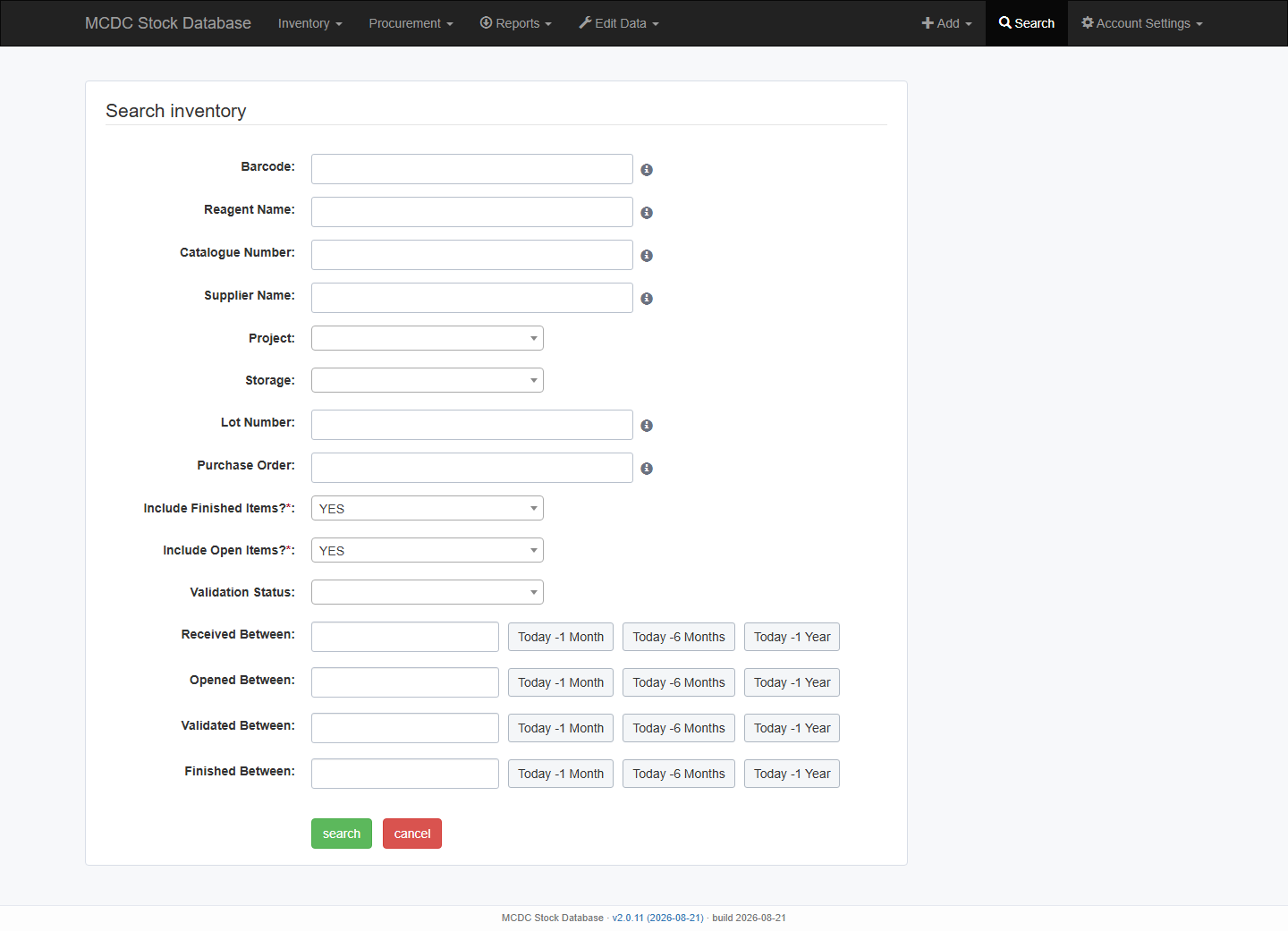Set Opened Between to Today -1 Month
Image resolution: width=1288 pixels, height=931 pixels.
[561, 682]
